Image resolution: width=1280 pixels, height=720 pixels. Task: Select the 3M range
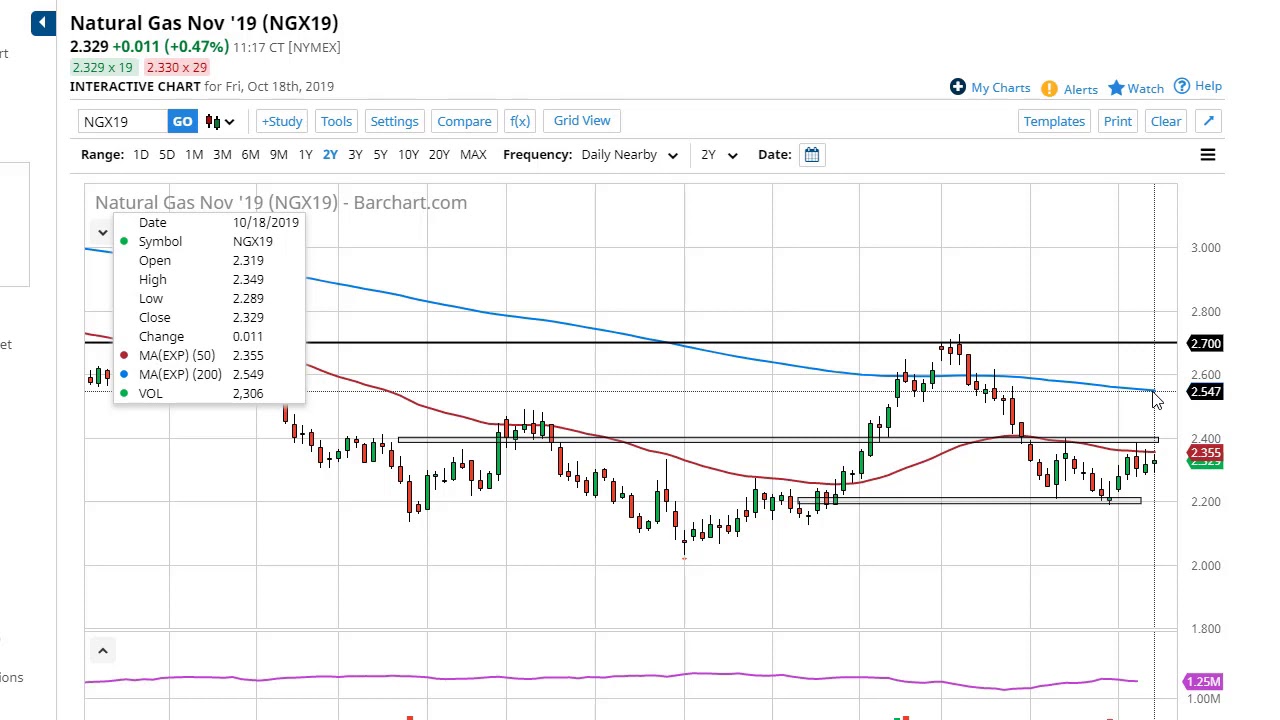(222, 155)
